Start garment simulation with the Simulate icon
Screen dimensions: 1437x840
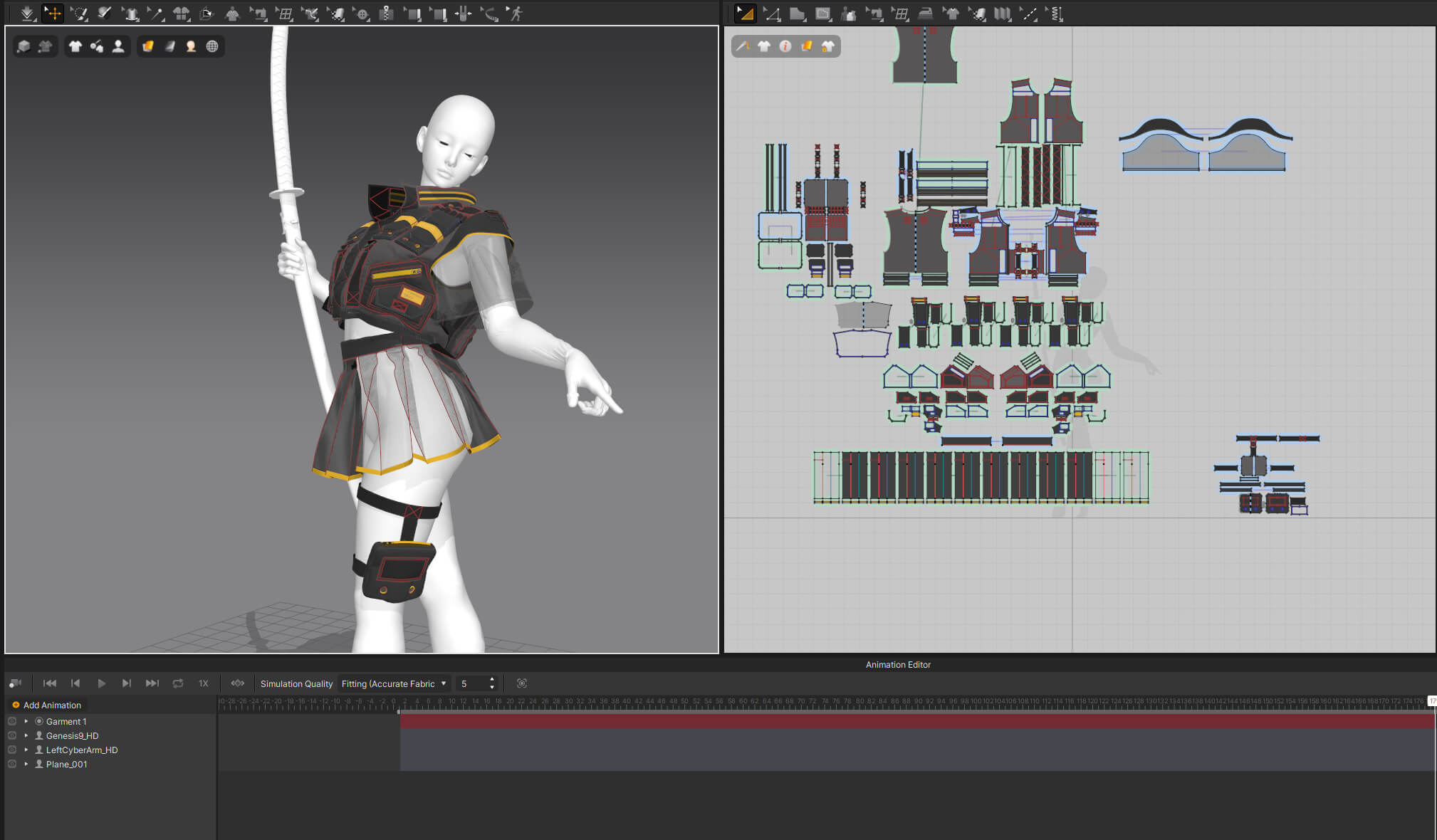coord(26,13)
